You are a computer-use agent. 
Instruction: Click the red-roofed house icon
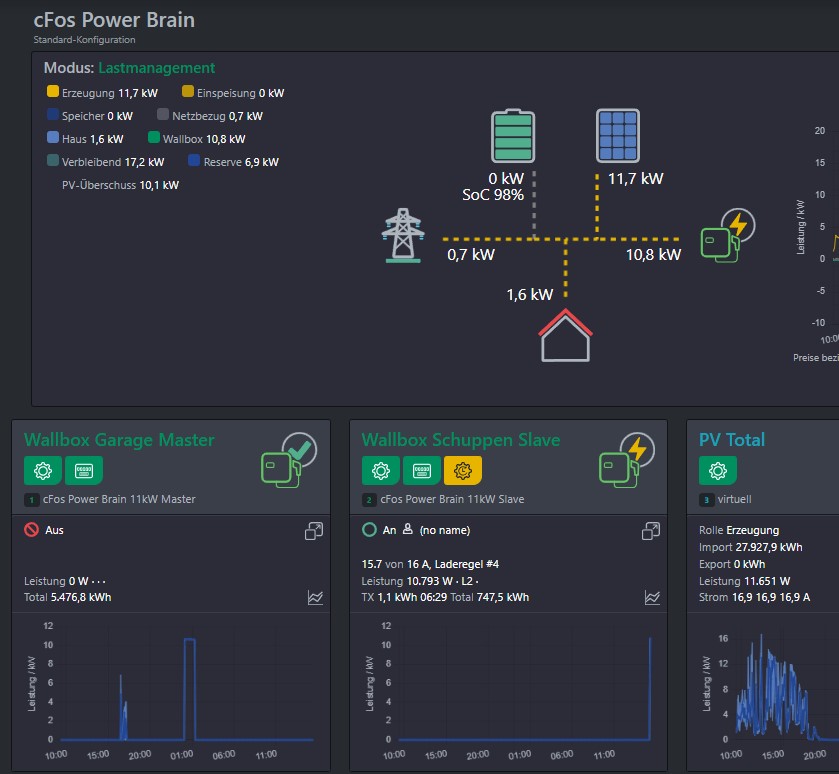[x=566, y=335]
